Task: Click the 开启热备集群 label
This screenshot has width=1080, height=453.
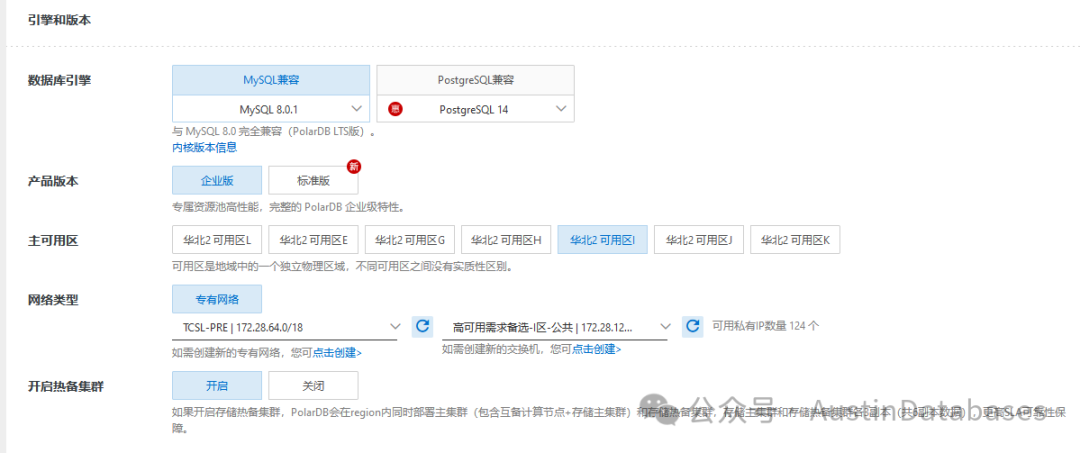Action: [65, 386]
